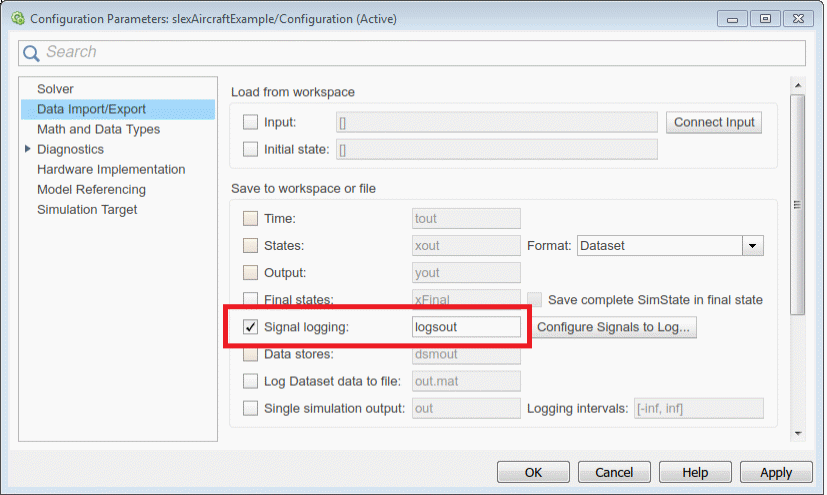Image resolution: width=827 pixels, height=495 pixels.
Task: Click the out.mat file name field
Action: (466, 381)
